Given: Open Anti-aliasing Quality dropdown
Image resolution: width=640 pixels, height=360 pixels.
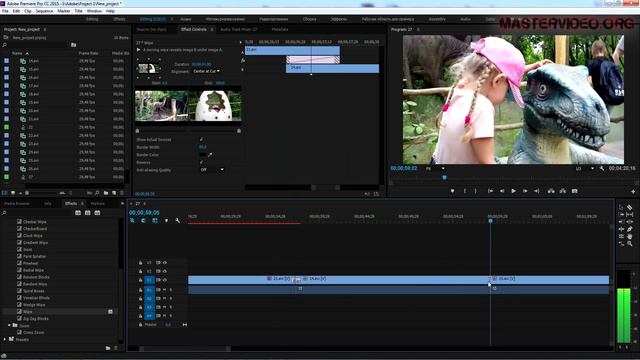Looking at the screenshot, I should (212, 169).
